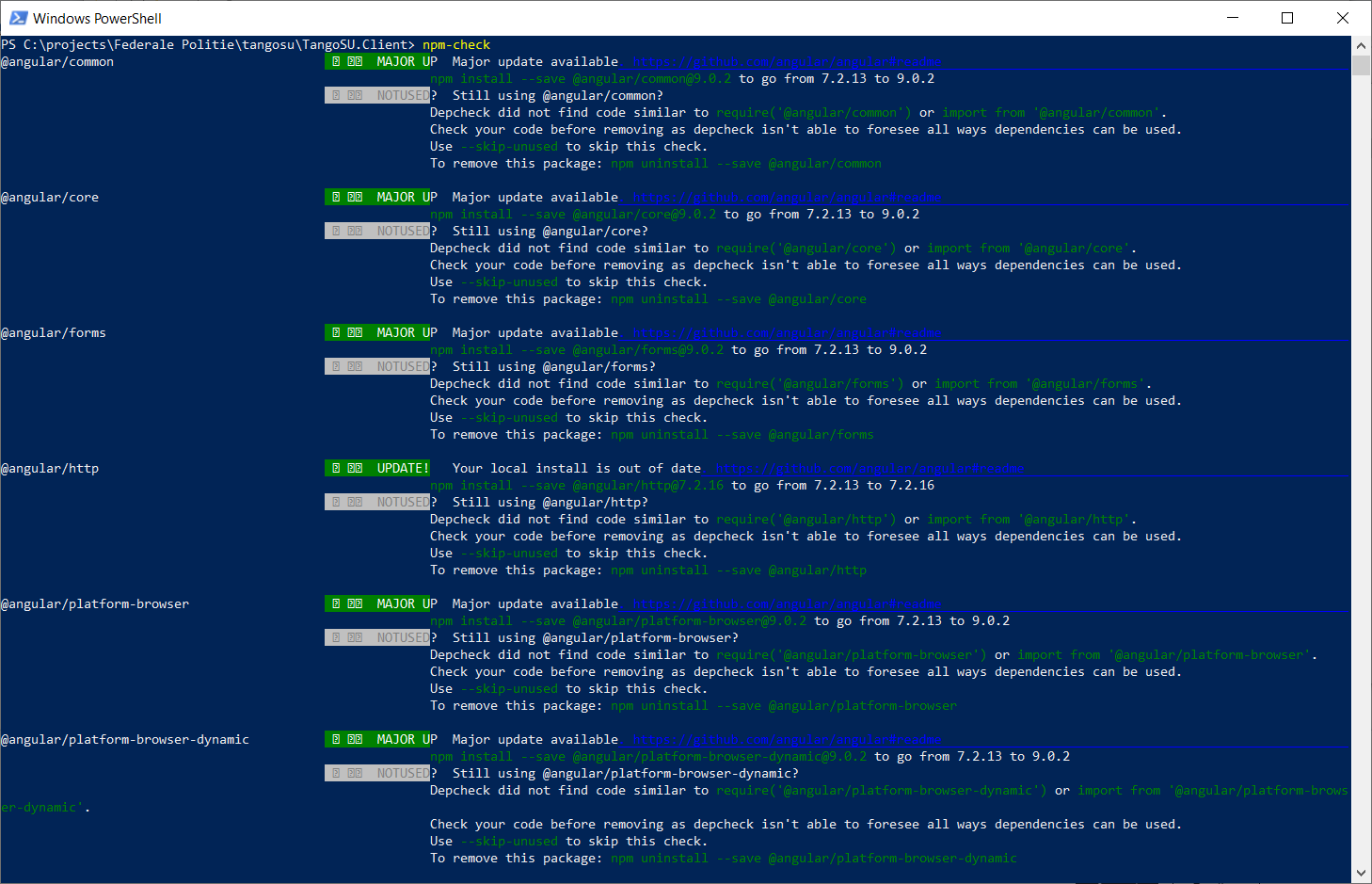Click the NOTUSED badge for @angular/common

tap(377, 95)
